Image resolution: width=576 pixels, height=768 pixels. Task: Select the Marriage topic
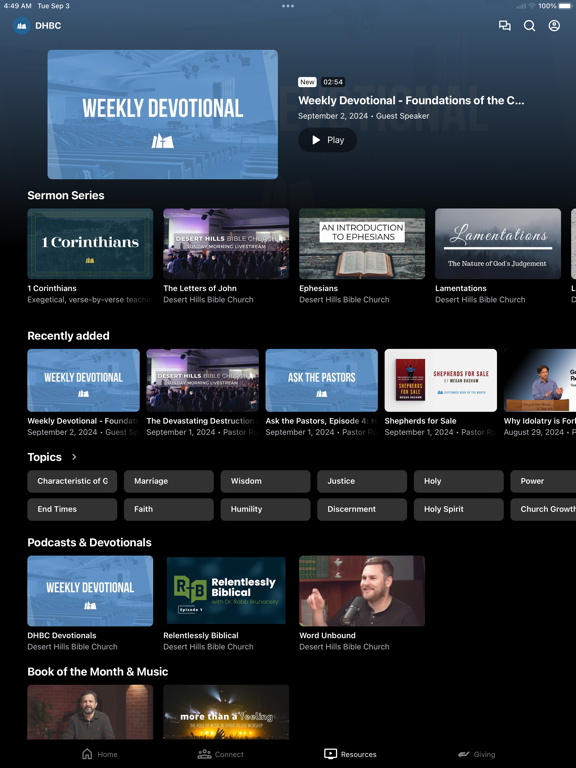pos(168,481)
